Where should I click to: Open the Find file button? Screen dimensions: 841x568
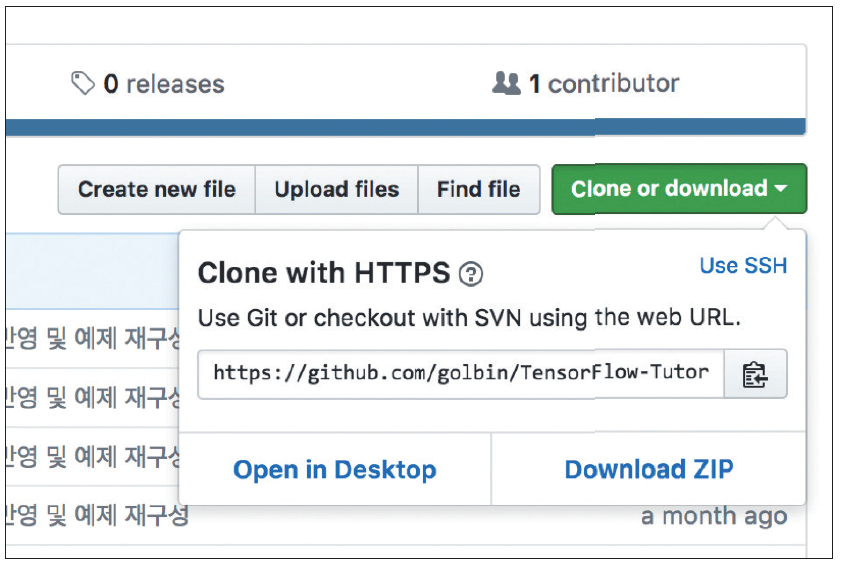pyautogui.click(x=478, y=189)
